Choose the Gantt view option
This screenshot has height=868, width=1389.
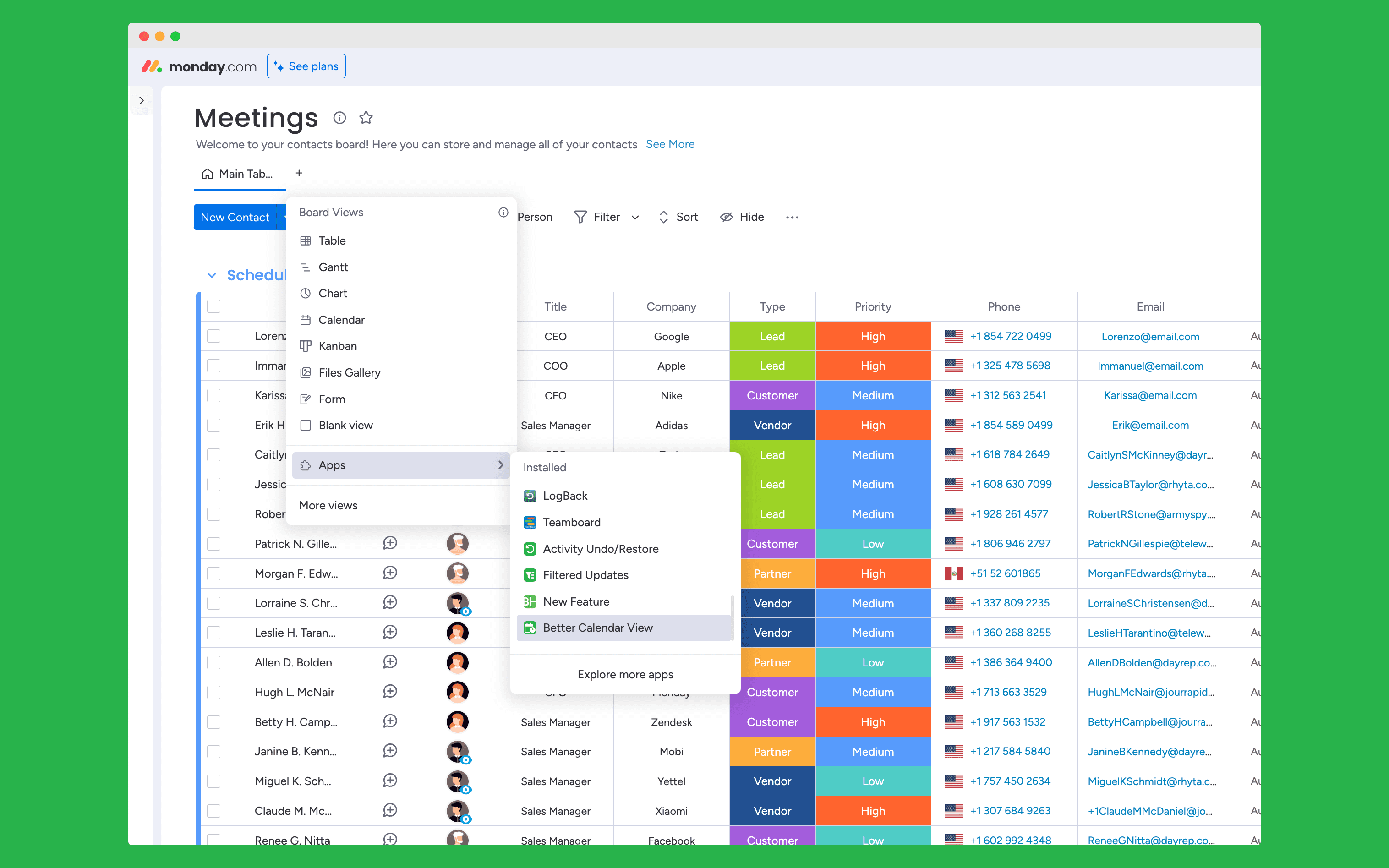333,267
